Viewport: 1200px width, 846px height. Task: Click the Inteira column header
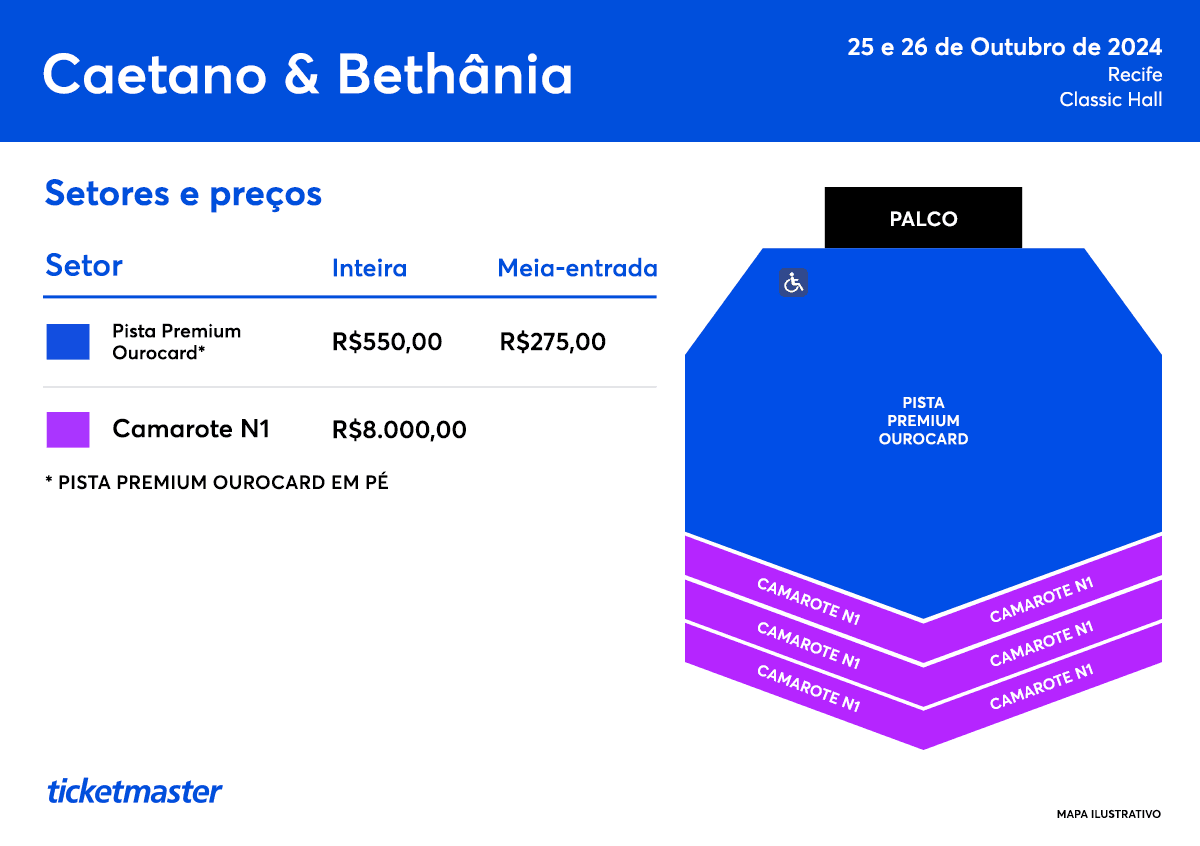point(369,268)
